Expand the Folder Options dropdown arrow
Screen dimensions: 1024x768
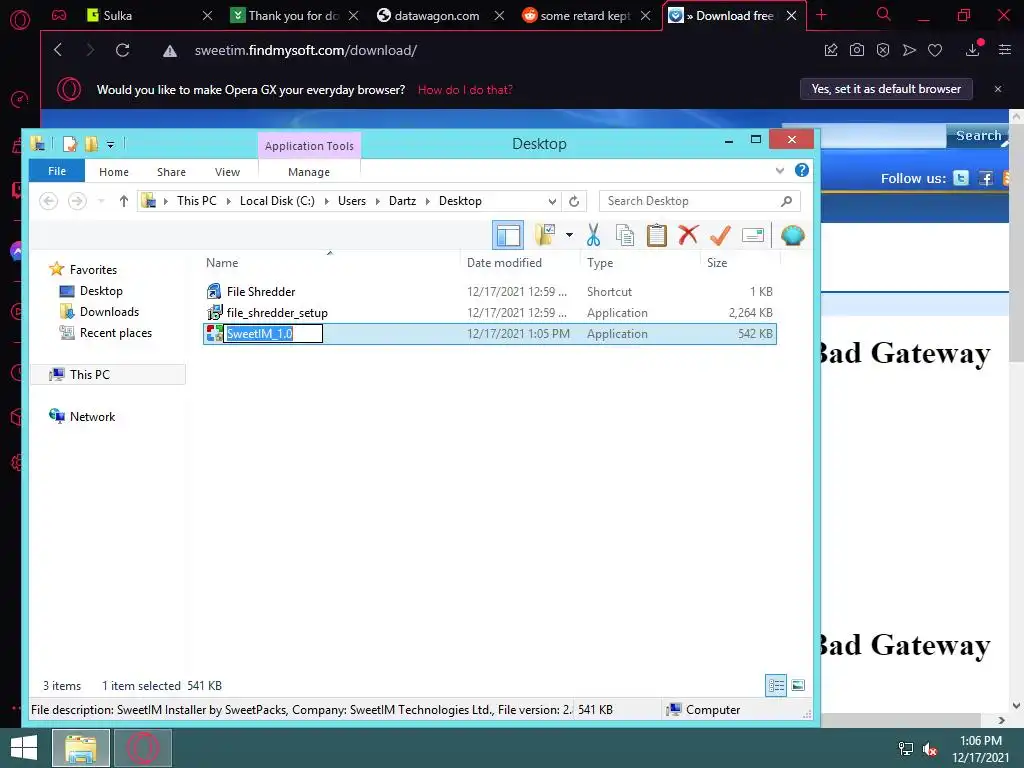569,235
